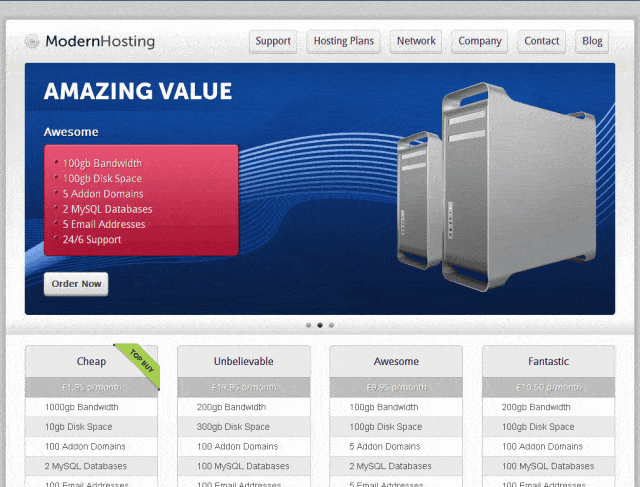Click the ModernHosting site title

click(x=100, y=42)
